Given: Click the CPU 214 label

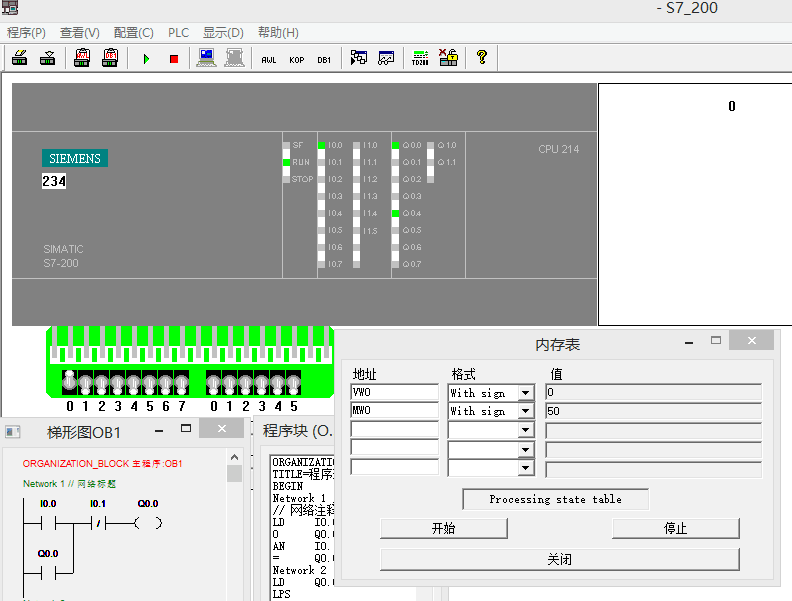Looking at the screenshot, I should point(559,149).
